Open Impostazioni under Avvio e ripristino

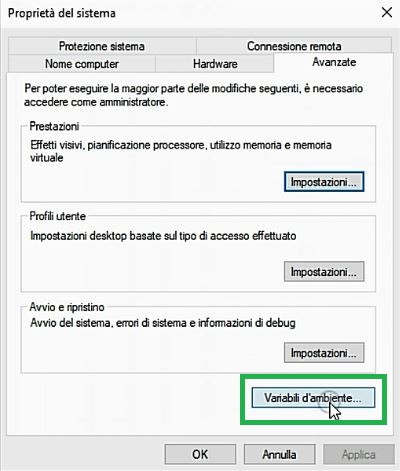pyautogui.click(x=324, y=353)
